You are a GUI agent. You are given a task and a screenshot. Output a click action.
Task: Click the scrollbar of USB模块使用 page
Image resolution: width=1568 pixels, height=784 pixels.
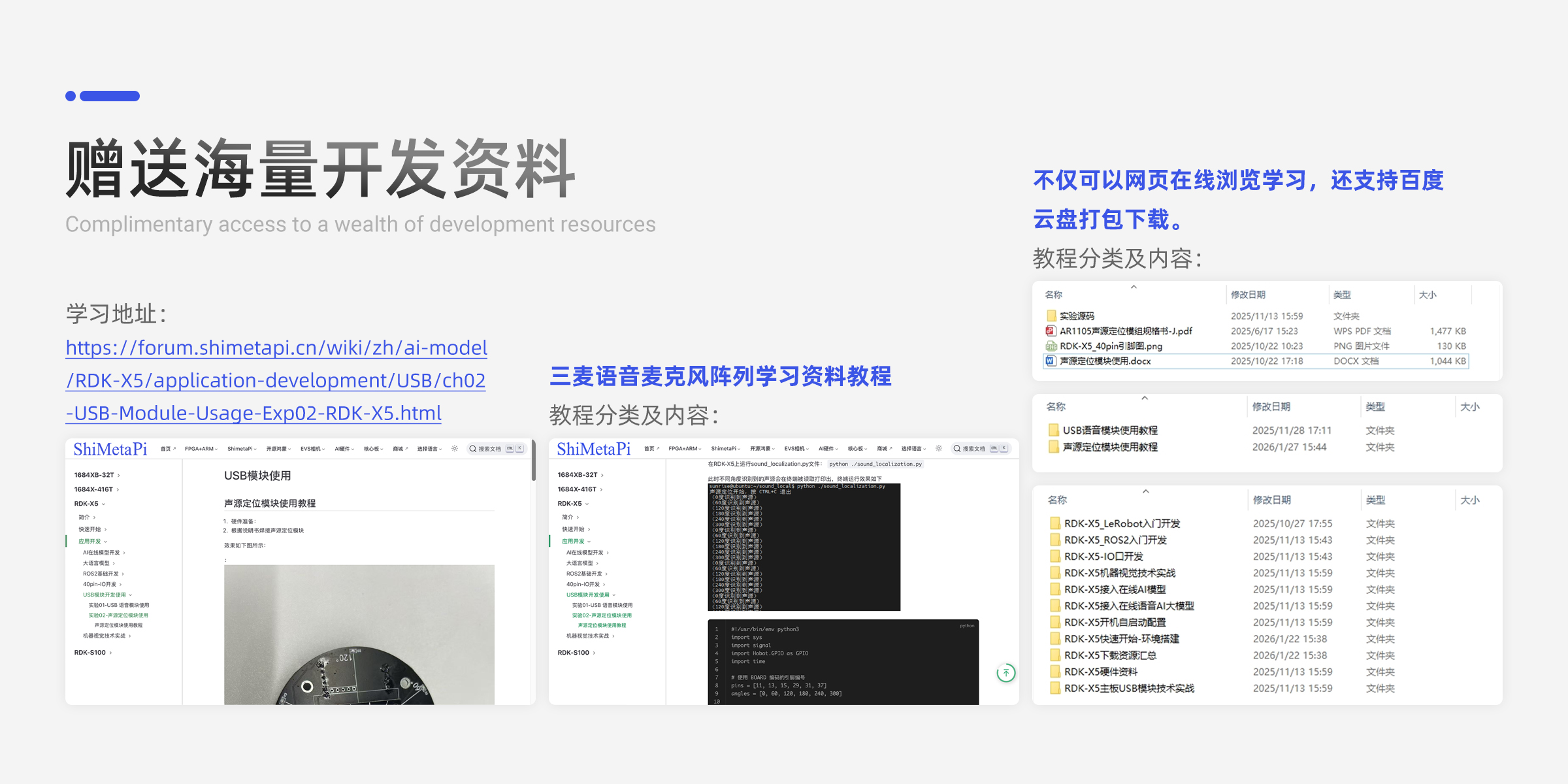pyautogui.click(x=533, y=461)
